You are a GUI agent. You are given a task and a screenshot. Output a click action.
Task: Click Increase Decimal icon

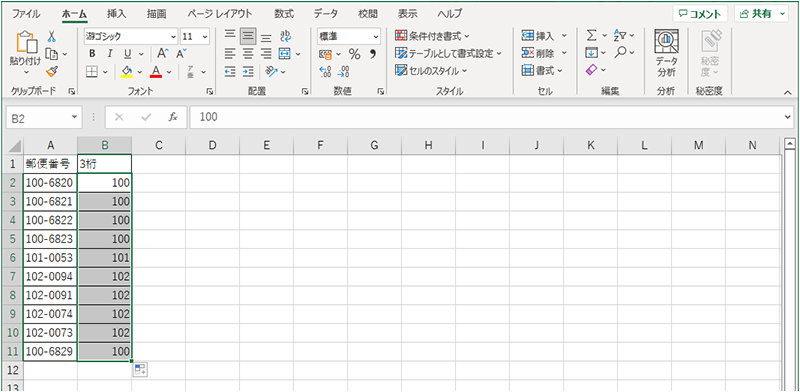(325, 71)
